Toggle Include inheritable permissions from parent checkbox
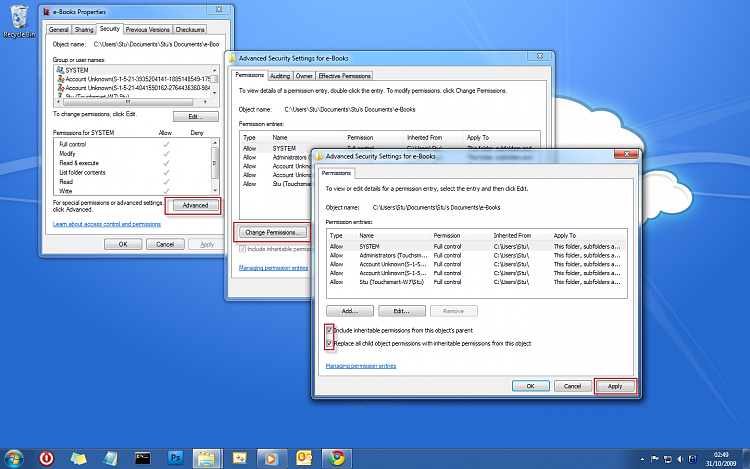This screenshot has width=750, height=469. 329,330
